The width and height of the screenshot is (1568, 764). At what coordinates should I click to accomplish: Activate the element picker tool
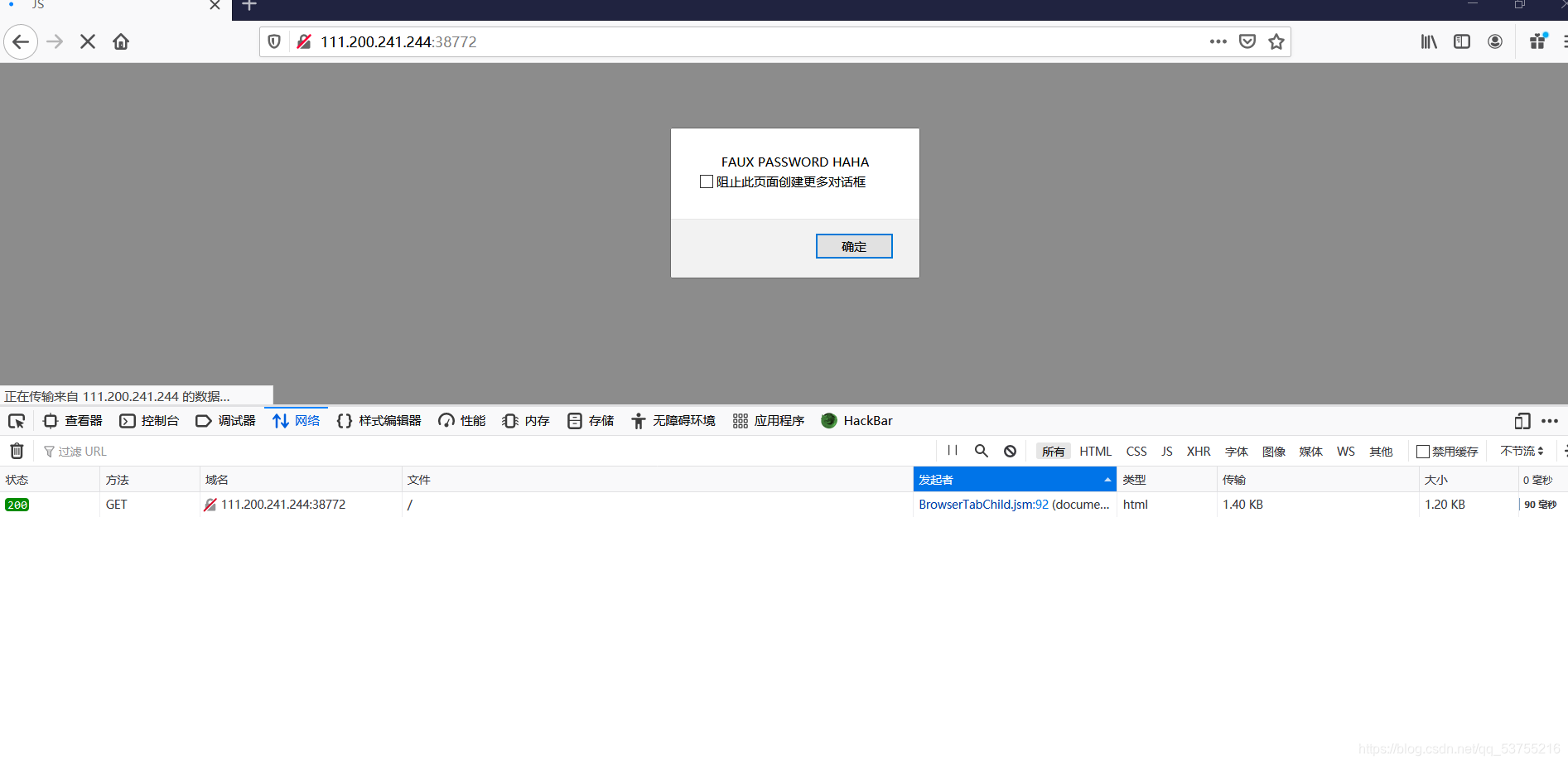[17, 421]
